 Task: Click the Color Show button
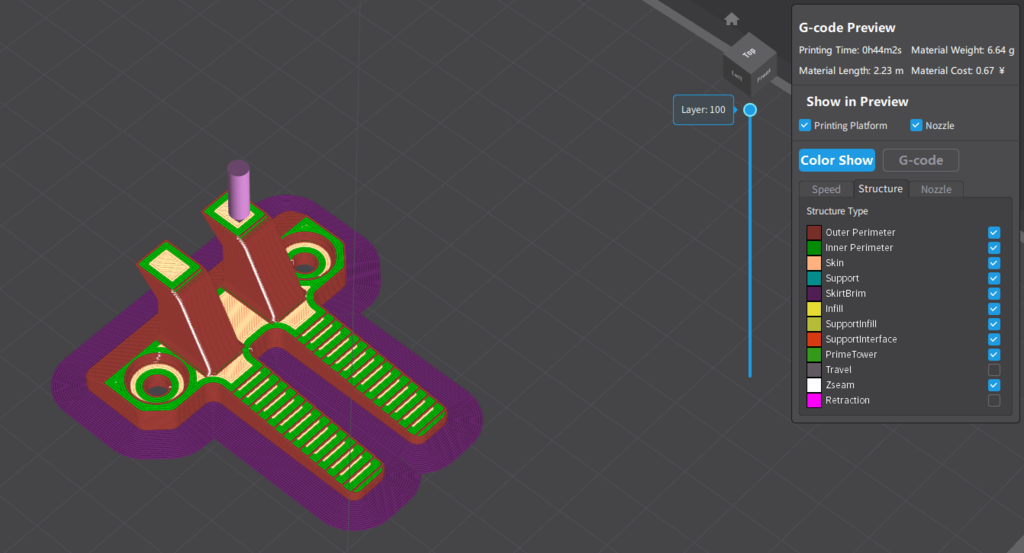[x=837, y=160]
